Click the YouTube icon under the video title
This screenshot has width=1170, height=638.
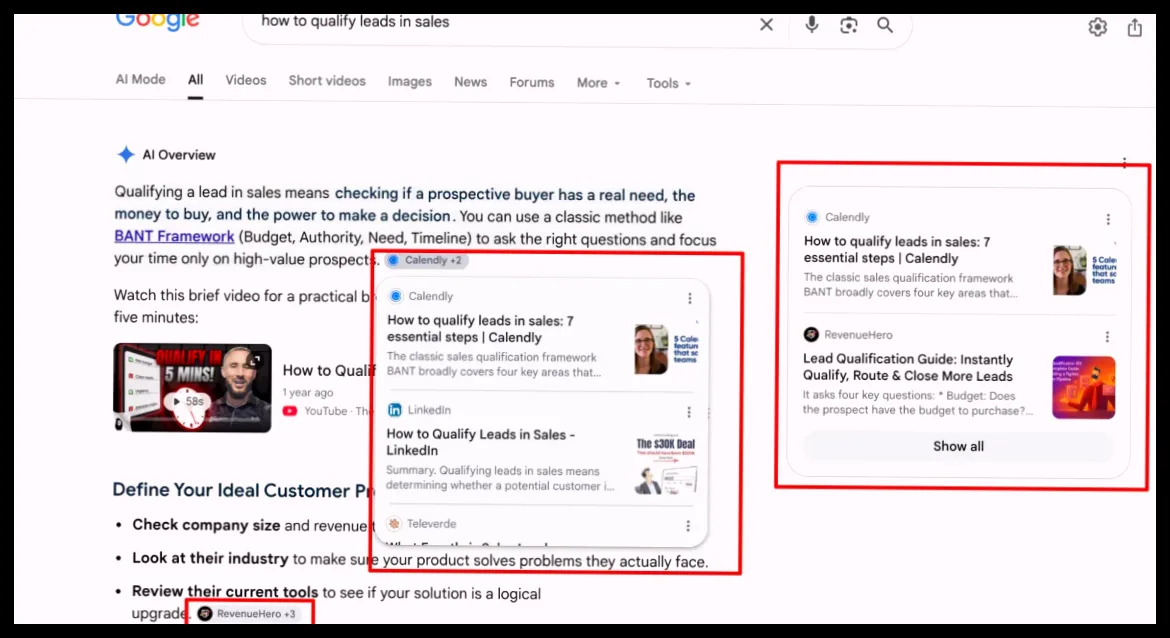coord(290,411)
